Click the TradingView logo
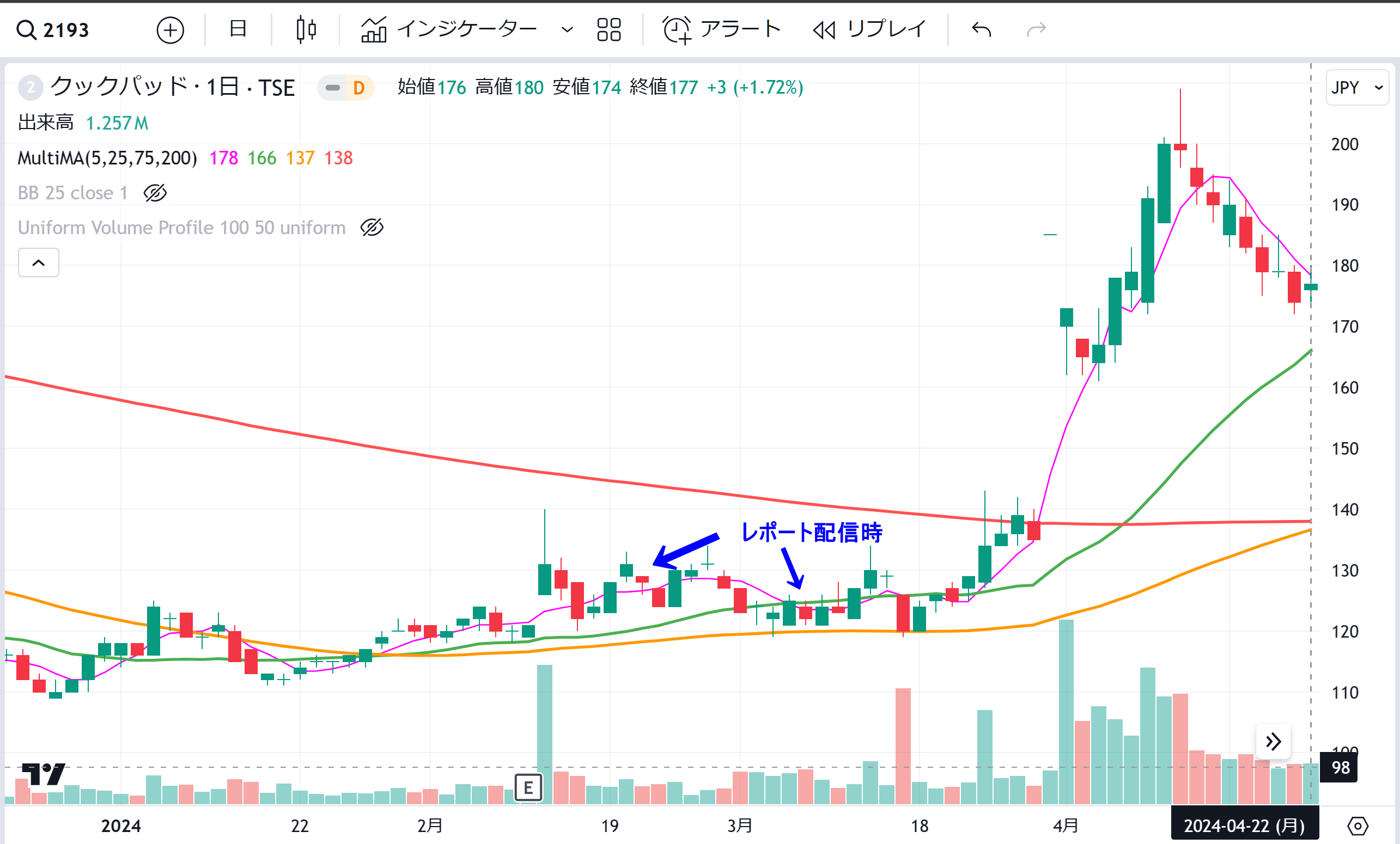Screen dimensions: 1400x844 pyautogui.click(x=43, y=774)
